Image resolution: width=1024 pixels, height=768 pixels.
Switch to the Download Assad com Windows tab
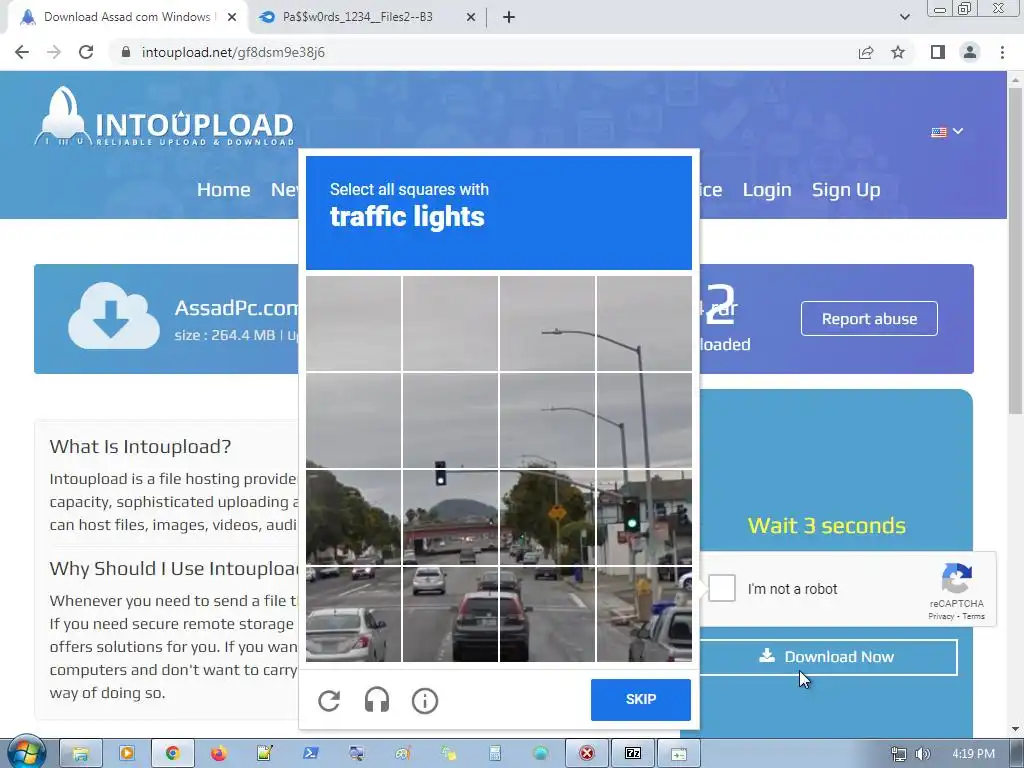tap(127, 17)
